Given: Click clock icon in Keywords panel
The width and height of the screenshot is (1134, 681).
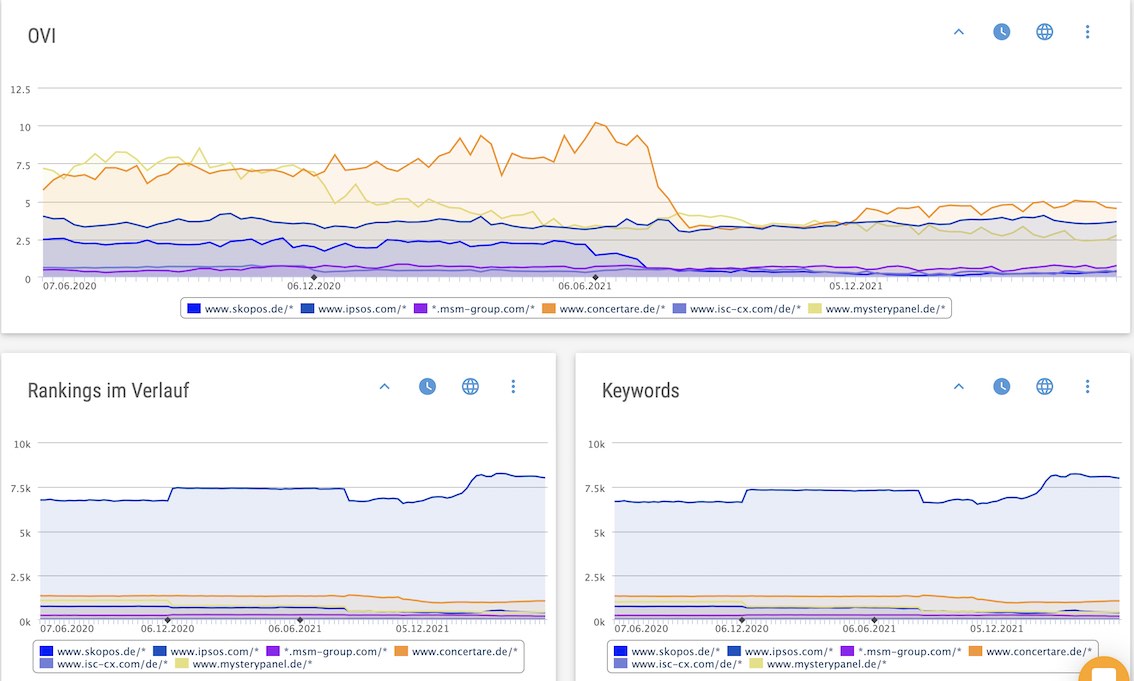Looking at the screenshot, I should pyautogui.click(x=1002, y=387).
